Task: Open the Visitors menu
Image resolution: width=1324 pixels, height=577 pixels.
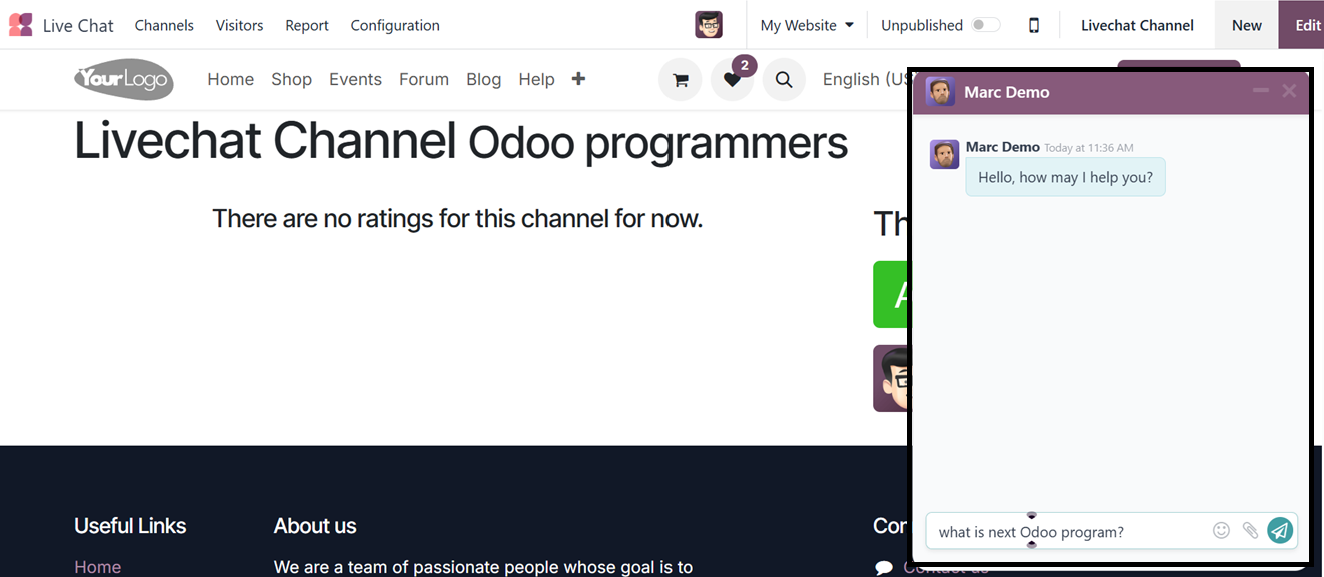Action: (x=240, y=25)
